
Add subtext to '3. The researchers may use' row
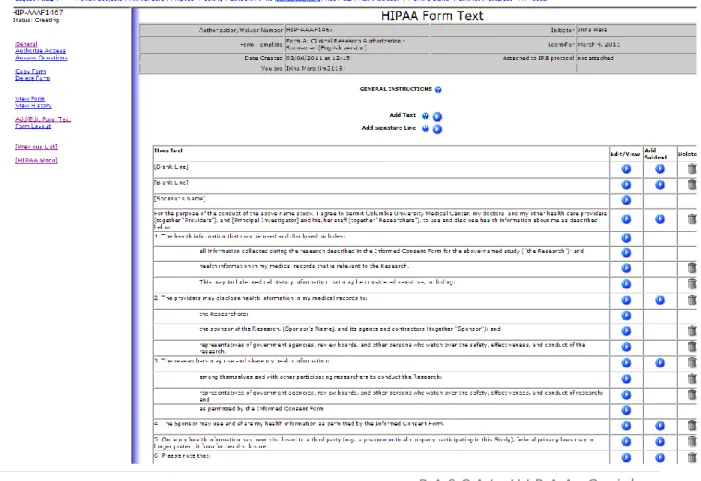(660, 363)
